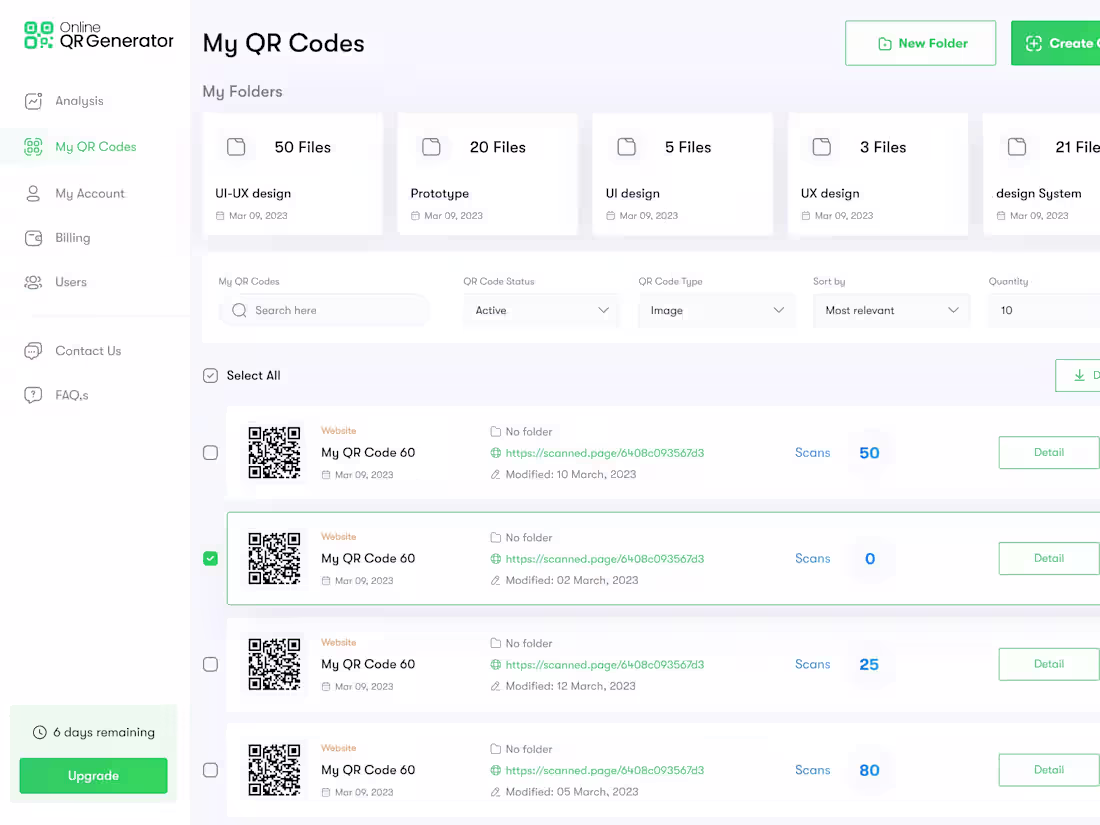This screenshot has width=1100, height=825.
Task: Click the download icon above the QR list
Action: tap(1079, 375)
